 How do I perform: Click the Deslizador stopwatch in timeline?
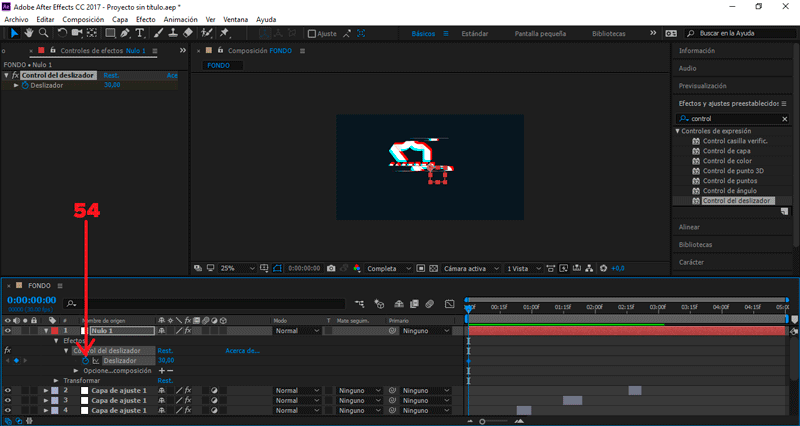pyautogui.click(x=85, y=361)
